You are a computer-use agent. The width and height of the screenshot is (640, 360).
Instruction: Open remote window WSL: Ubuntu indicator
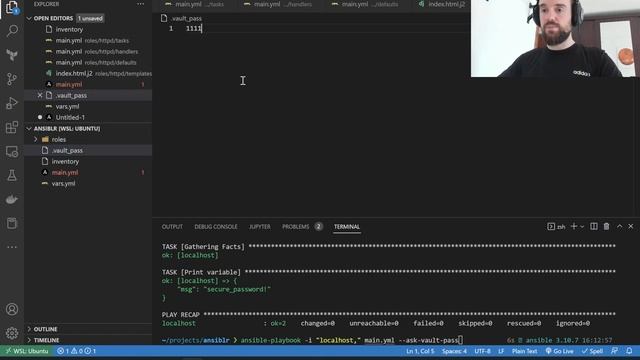27,351
